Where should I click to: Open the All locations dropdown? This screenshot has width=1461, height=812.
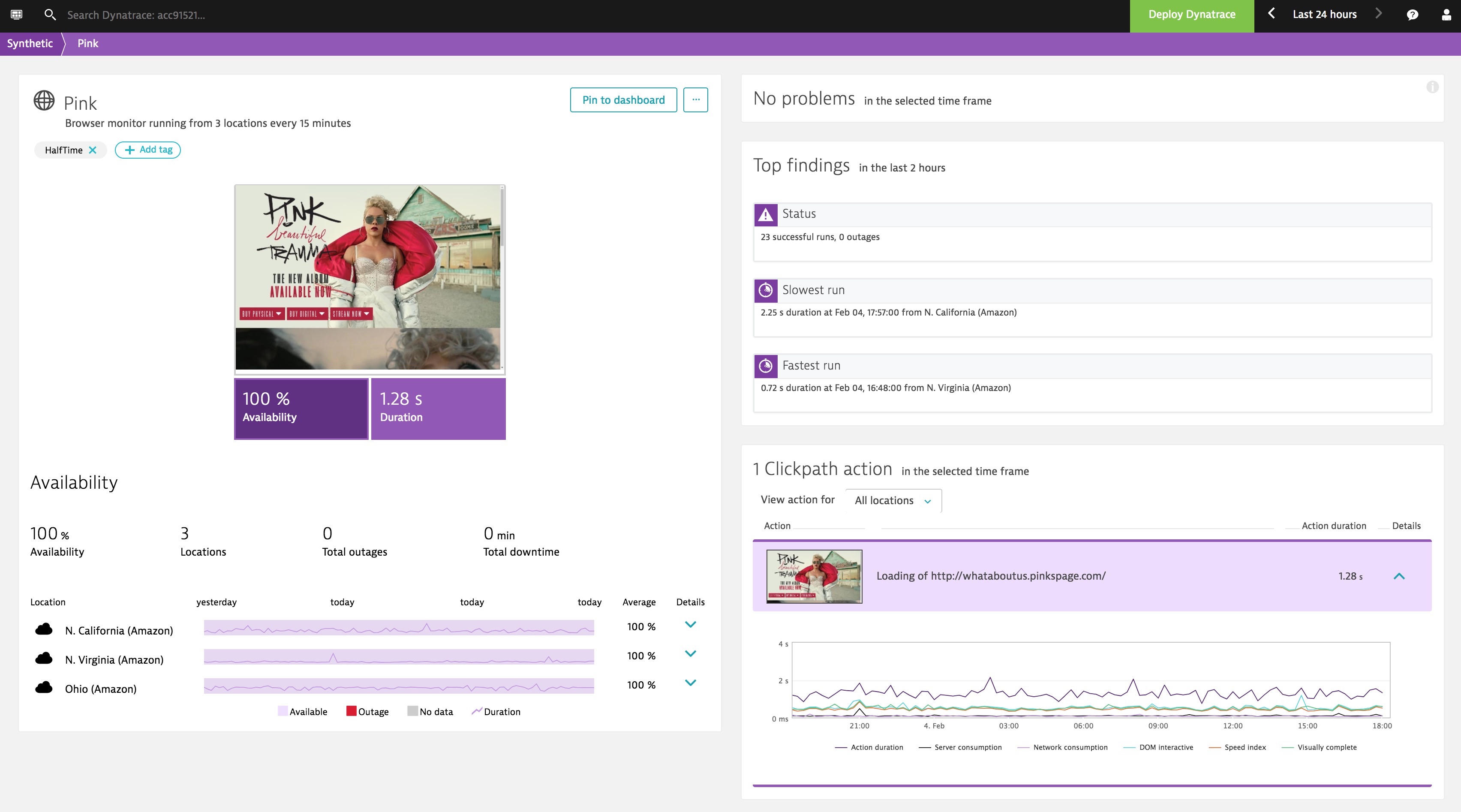coord(893,500)
